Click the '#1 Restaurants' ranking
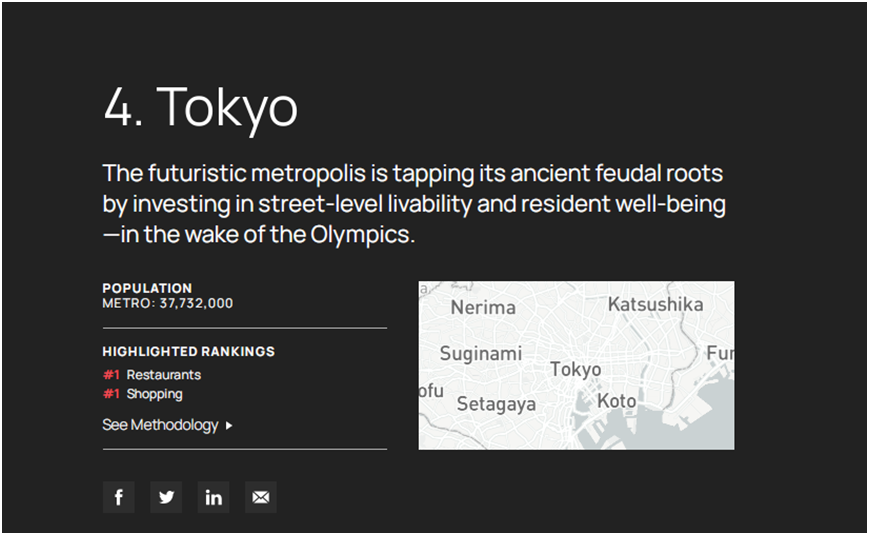Image resolution: width=869 pixels, height=535 pixels. [152, 375]
